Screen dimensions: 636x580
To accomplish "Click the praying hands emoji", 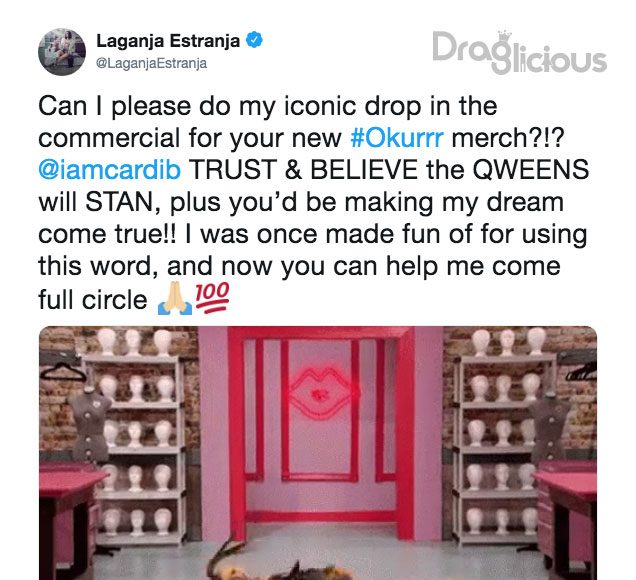I will coord(174,298).
